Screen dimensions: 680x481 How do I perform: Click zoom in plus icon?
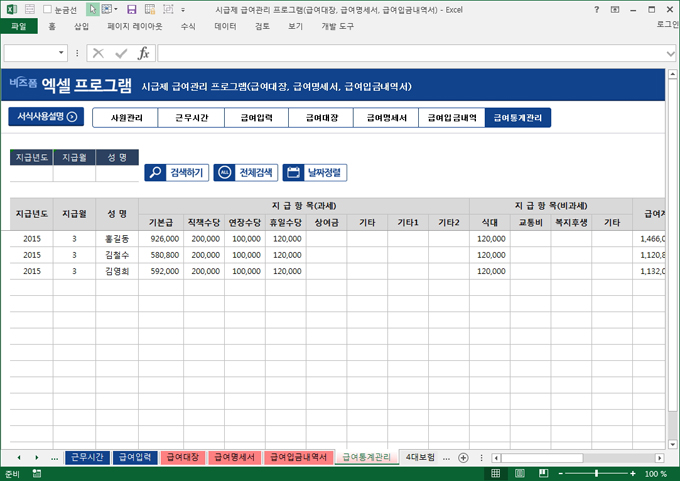click(633, 474)
